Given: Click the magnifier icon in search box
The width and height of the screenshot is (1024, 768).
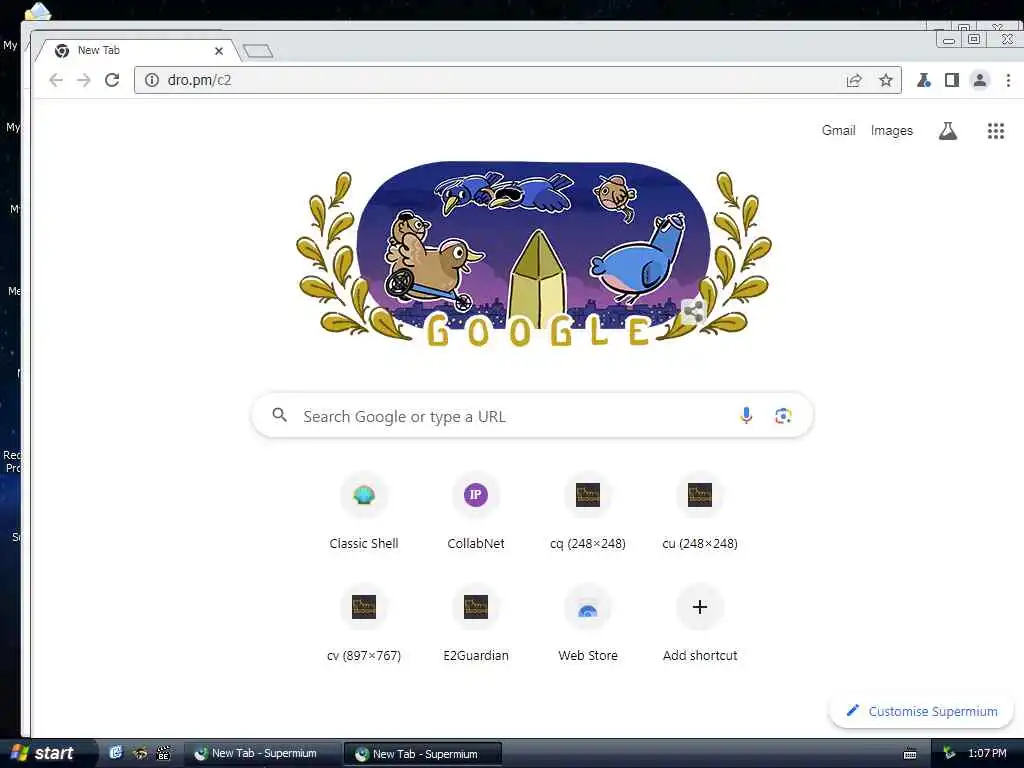Looking at the screenshot, I should click(280, 415).
